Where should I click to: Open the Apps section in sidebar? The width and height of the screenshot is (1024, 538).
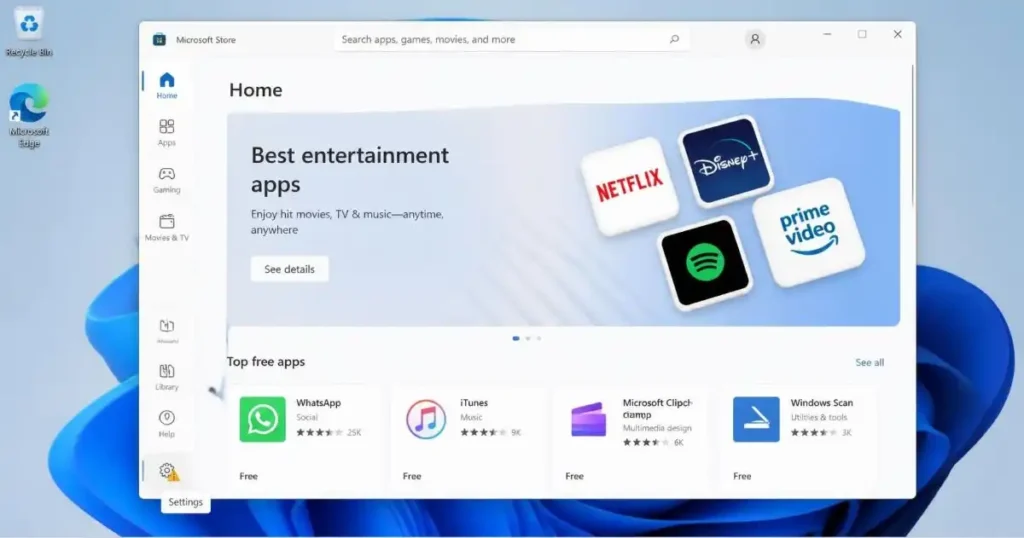tap(167, 132)
